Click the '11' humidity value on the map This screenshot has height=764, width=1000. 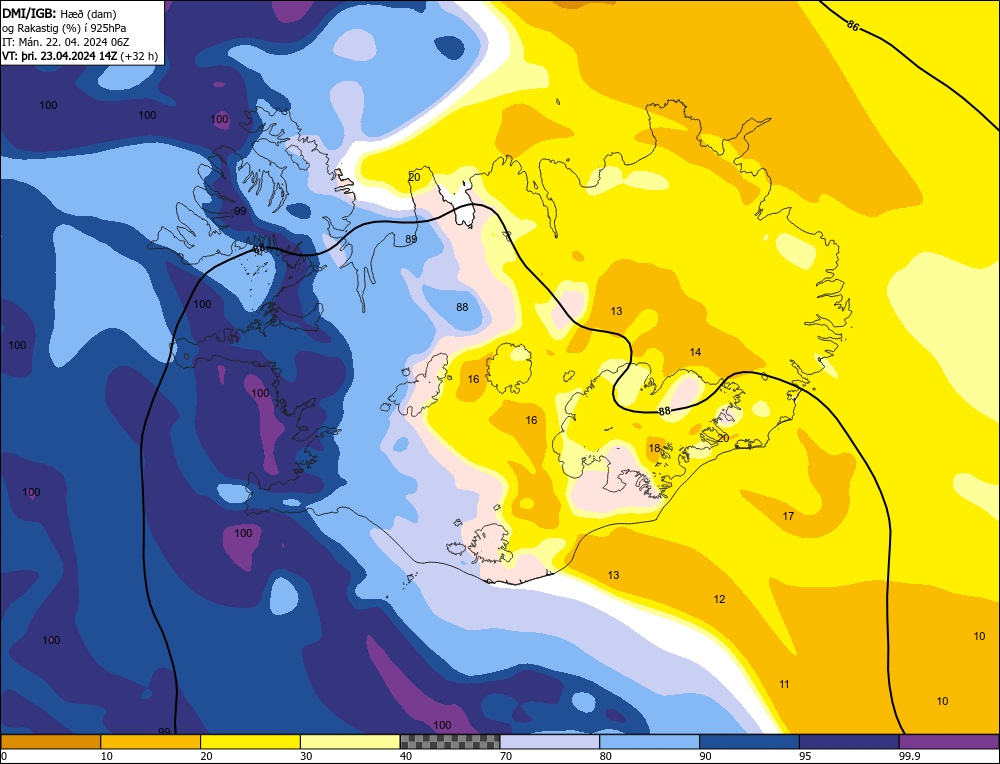(x=784, y=684)
